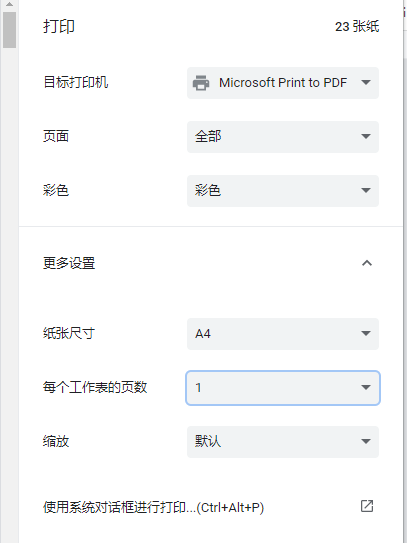Click the 每个工作表的页数 label

95,387
